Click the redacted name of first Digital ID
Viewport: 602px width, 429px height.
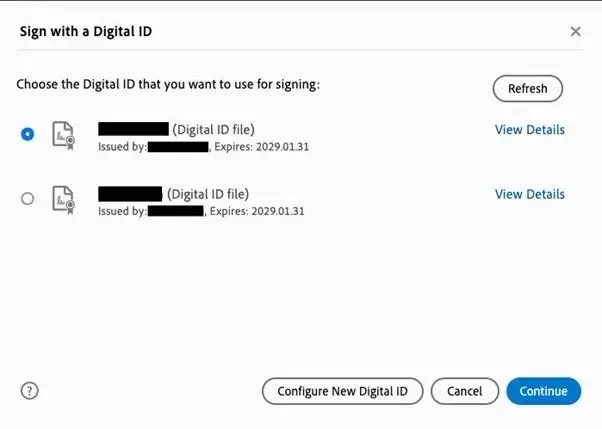(x=133, y=129)
